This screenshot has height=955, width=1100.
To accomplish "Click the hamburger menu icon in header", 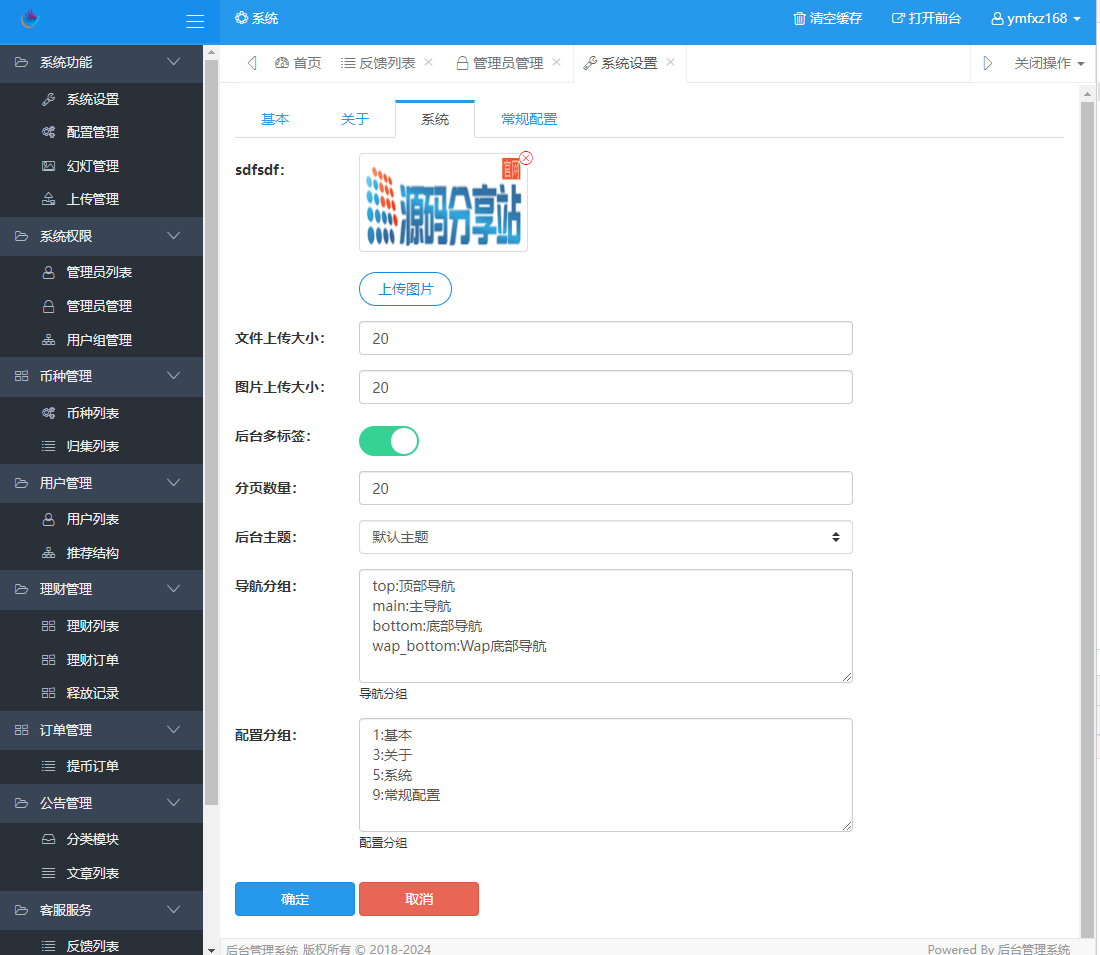I will point(195,21).
